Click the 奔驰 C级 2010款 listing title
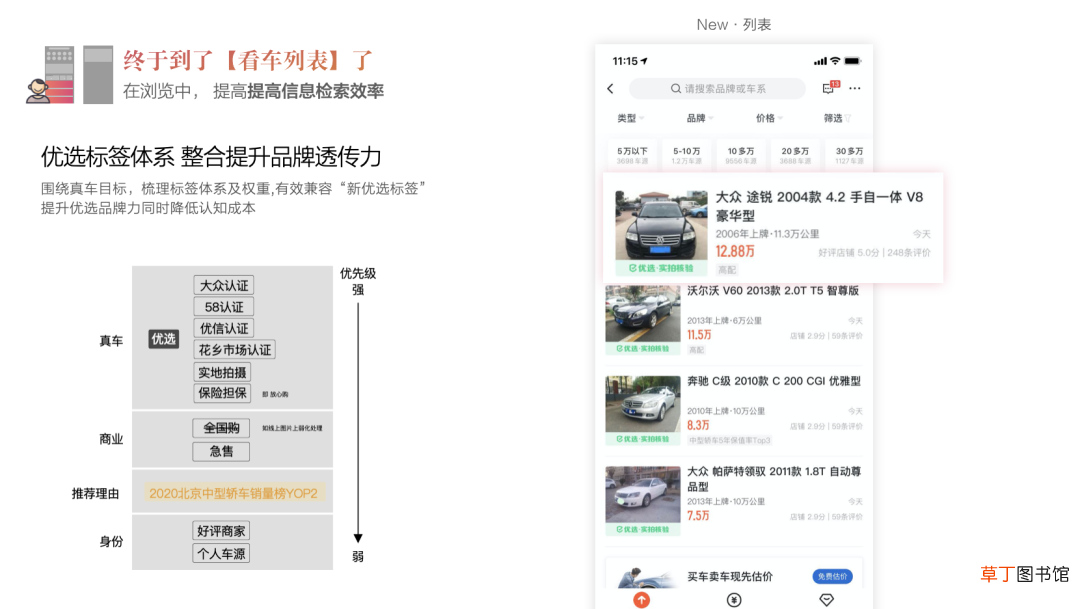 (773, 381)
